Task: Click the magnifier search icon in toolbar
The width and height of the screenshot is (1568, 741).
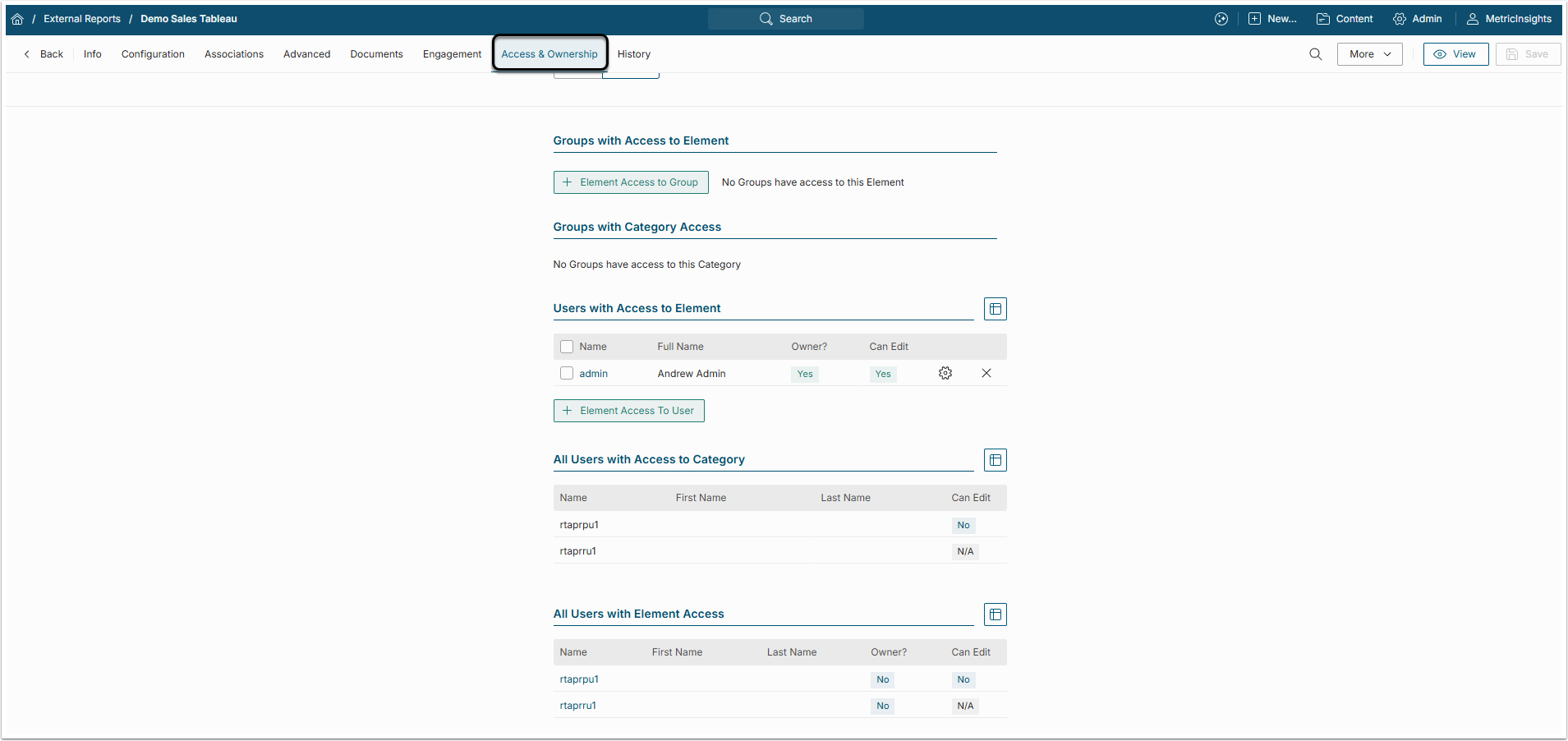Action: click(x=1316, y=54)
